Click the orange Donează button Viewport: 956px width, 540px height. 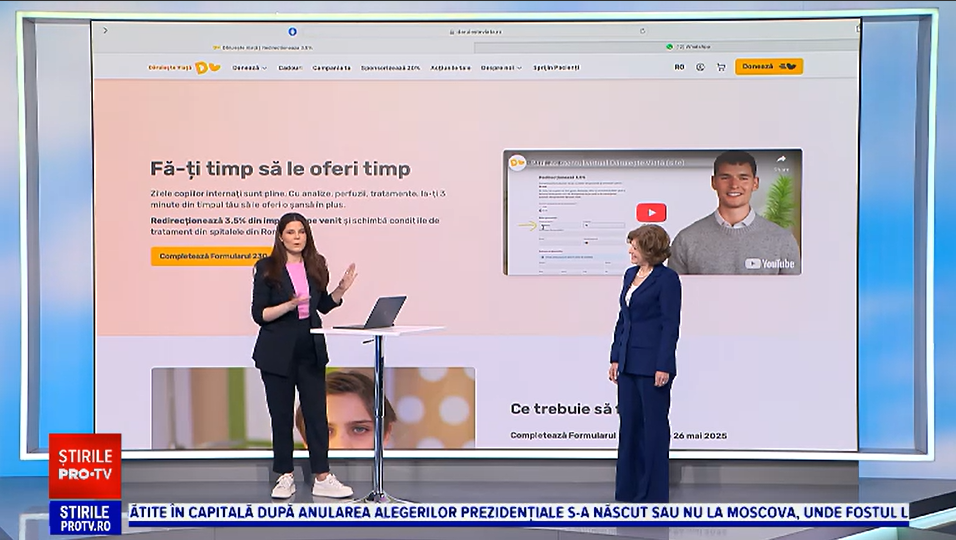[x=769, y=66]
